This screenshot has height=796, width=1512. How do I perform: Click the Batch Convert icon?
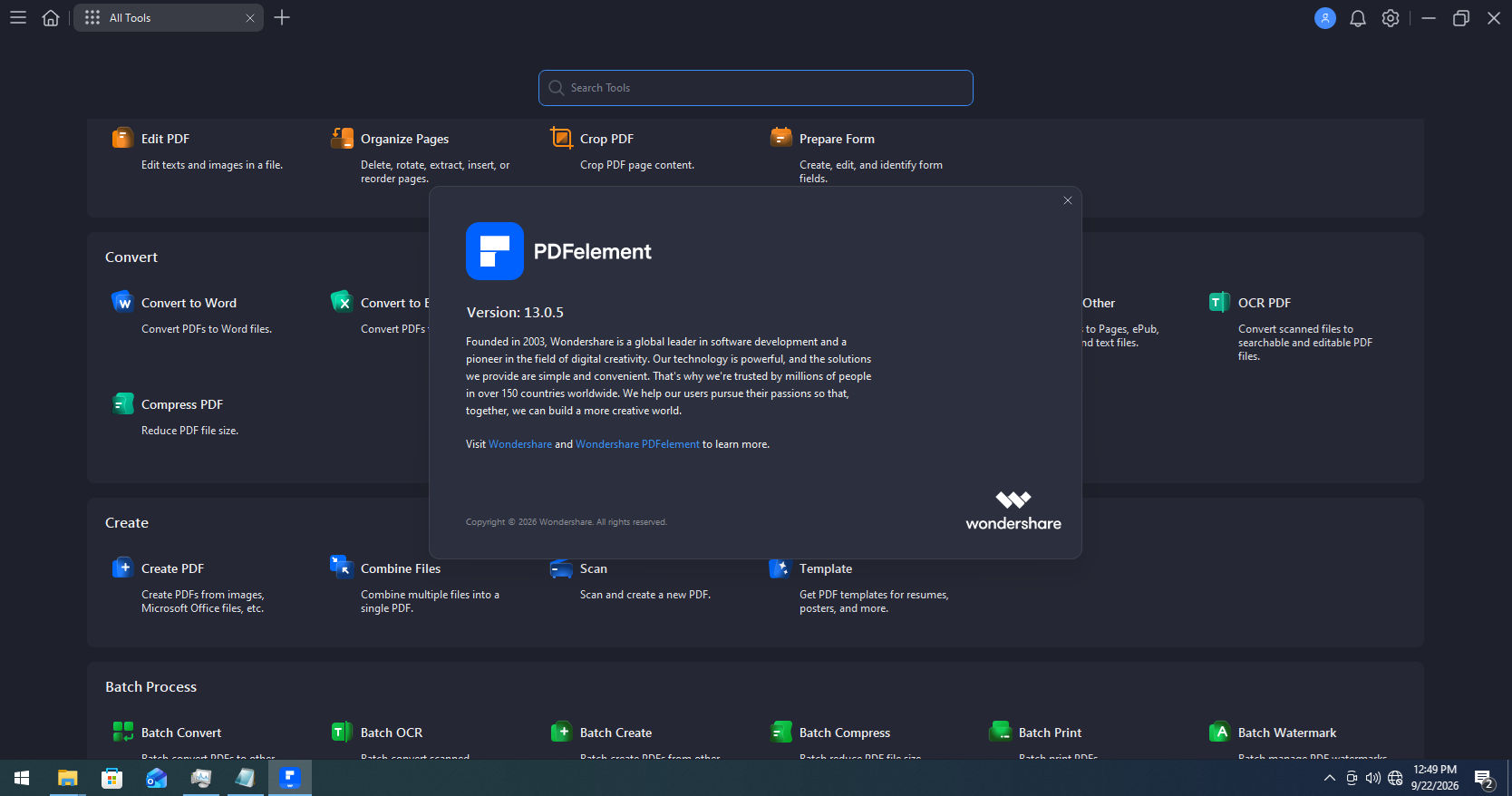[122, 732]
